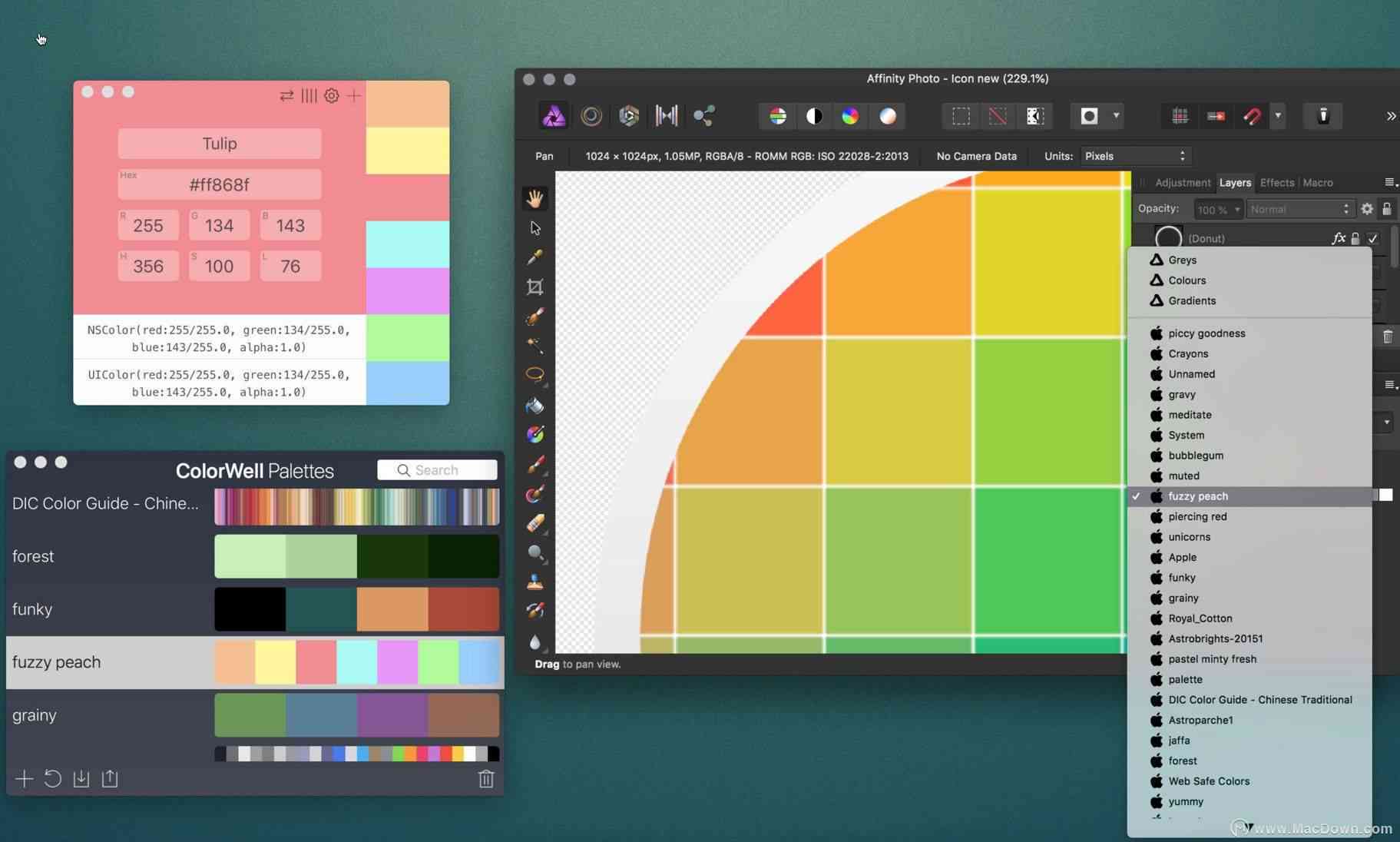
Task: Apply Auto Colours from toolbar
Action: click(x=850, y=116)
